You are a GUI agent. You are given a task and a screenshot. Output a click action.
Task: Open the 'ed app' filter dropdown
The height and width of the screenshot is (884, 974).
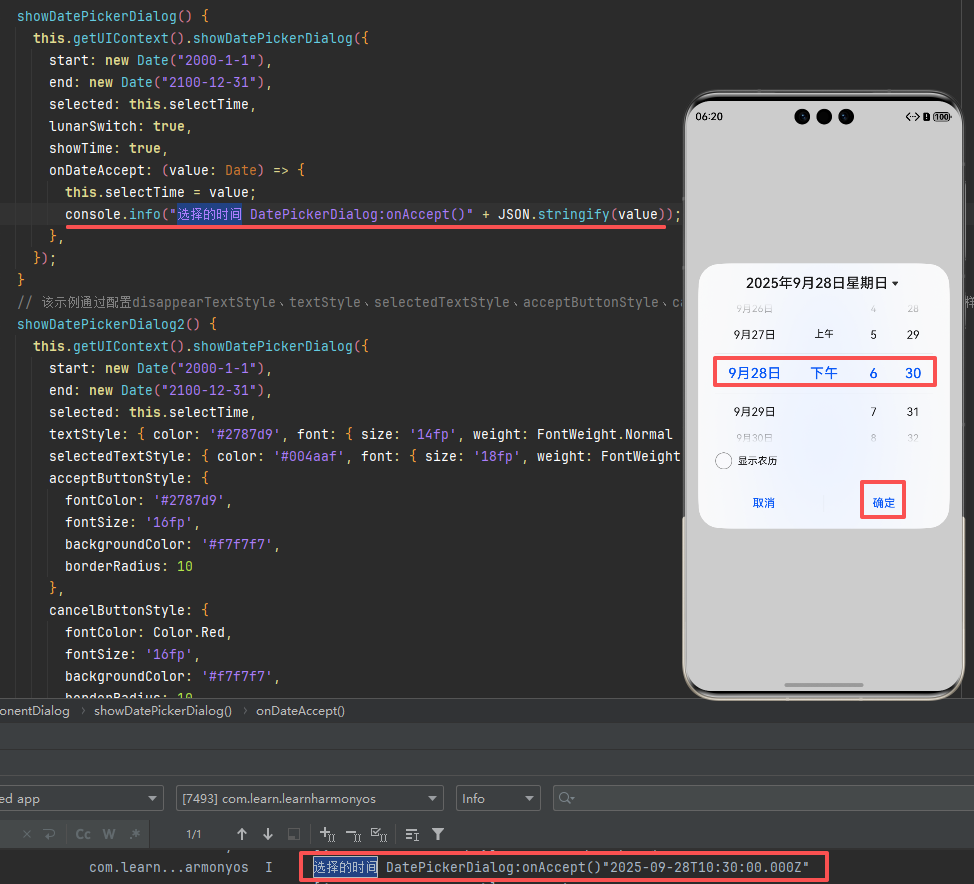(81, 798)
